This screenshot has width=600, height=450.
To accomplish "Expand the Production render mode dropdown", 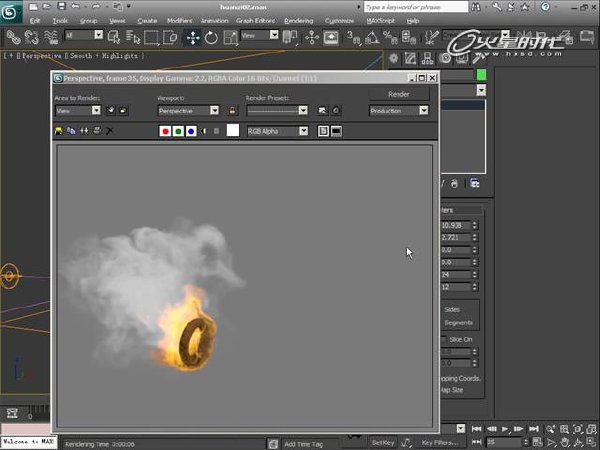I will [399, 111].
